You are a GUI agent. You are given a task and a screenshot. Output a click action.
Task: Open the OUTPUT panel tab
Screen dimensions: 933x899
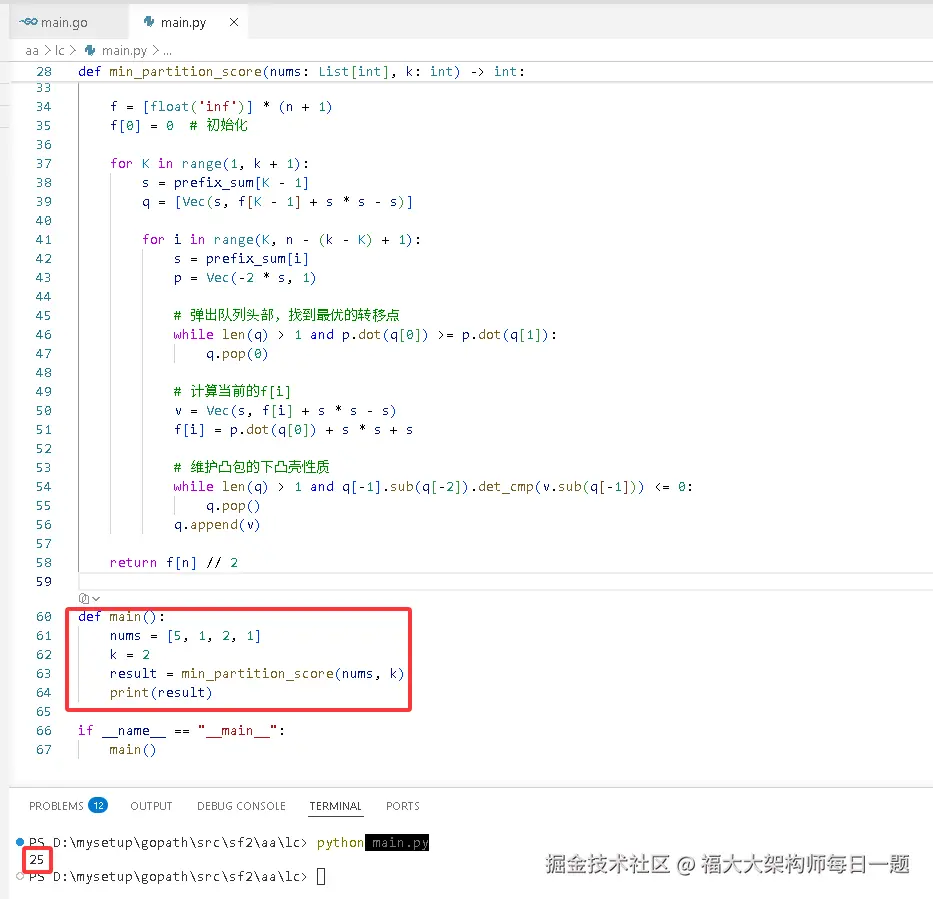point(151,806)
